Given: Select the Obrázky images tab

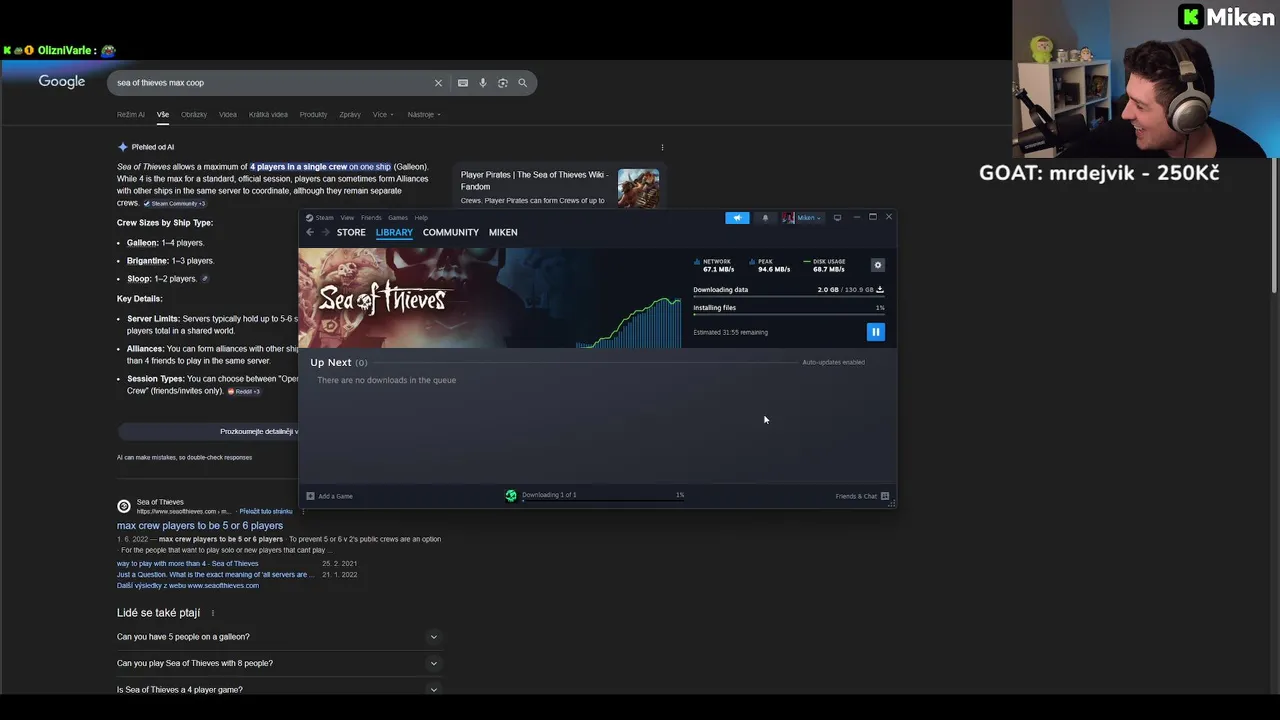Looking at the screenshot, I should (x=194, y=114).
